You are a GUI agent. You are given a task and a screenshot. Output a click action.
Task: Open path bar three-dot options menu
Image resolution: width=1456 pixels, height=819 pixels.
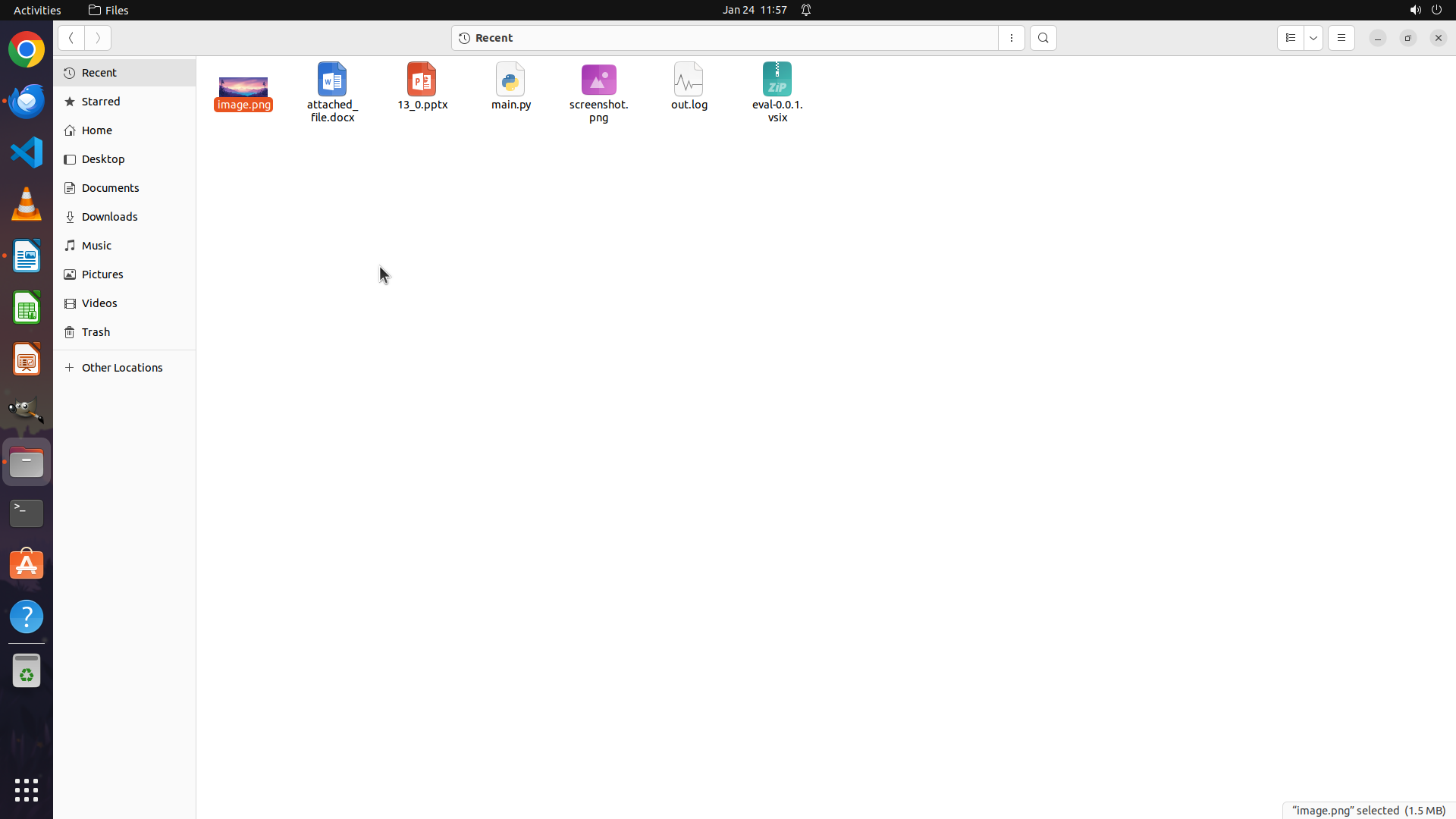coord(1011,38)
